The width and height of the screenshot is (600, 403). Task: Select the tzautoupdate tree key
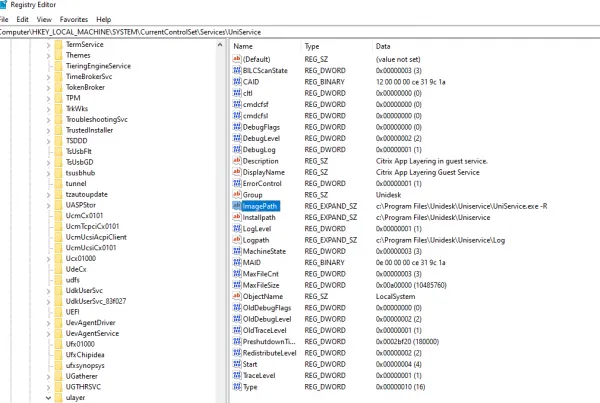tap(86, 194)
